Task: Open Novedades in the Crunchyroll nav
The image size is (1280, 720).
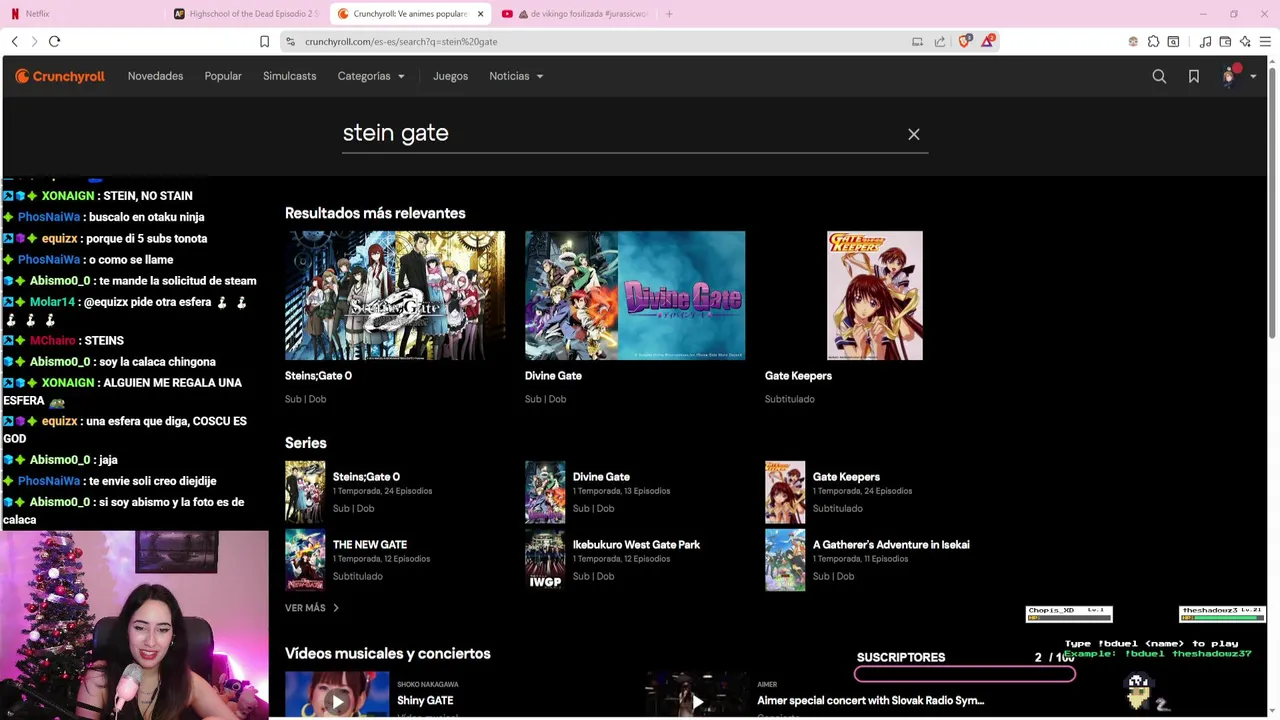Action: pyautogui.click(x=155, y=76)
